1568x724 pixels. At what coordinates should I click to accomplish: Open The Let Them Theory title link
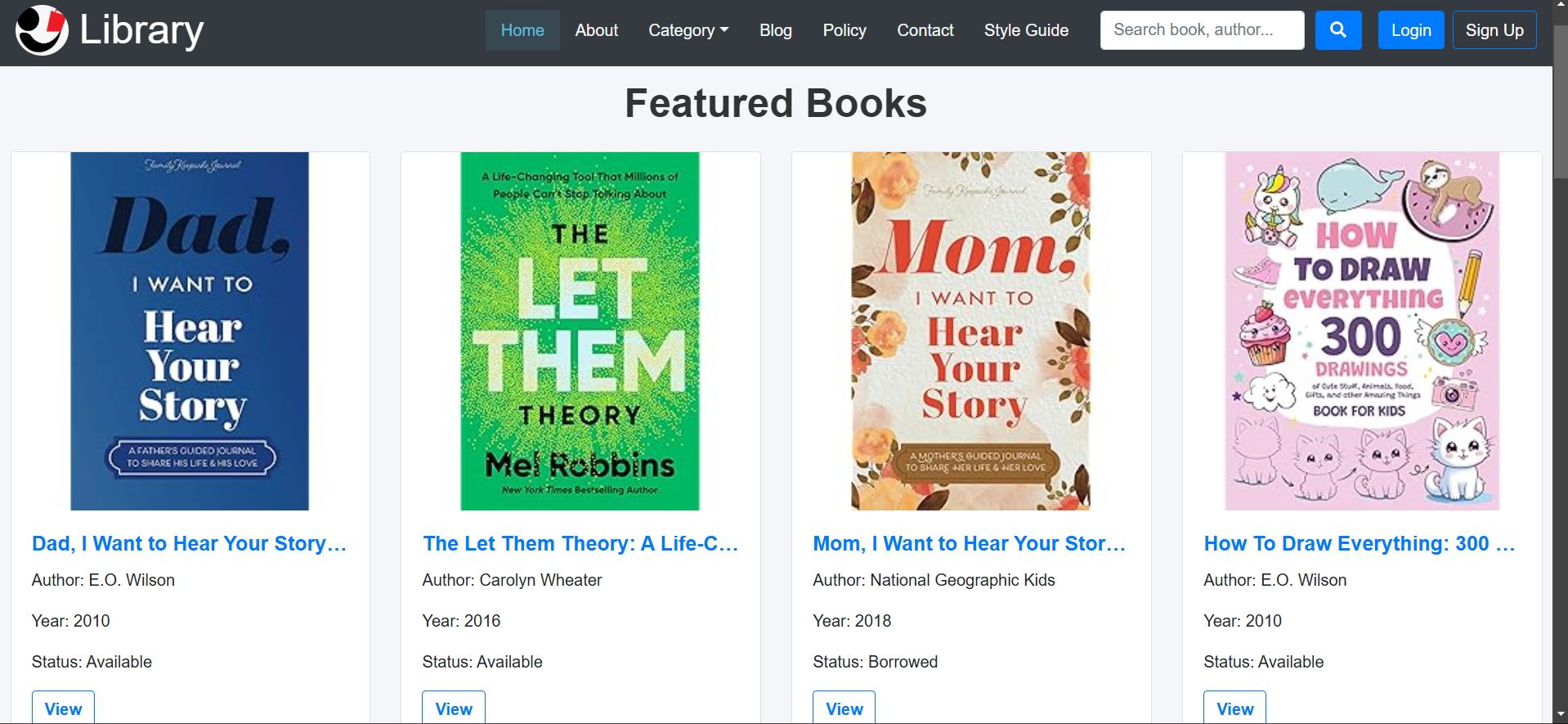[x=580, y=544]
